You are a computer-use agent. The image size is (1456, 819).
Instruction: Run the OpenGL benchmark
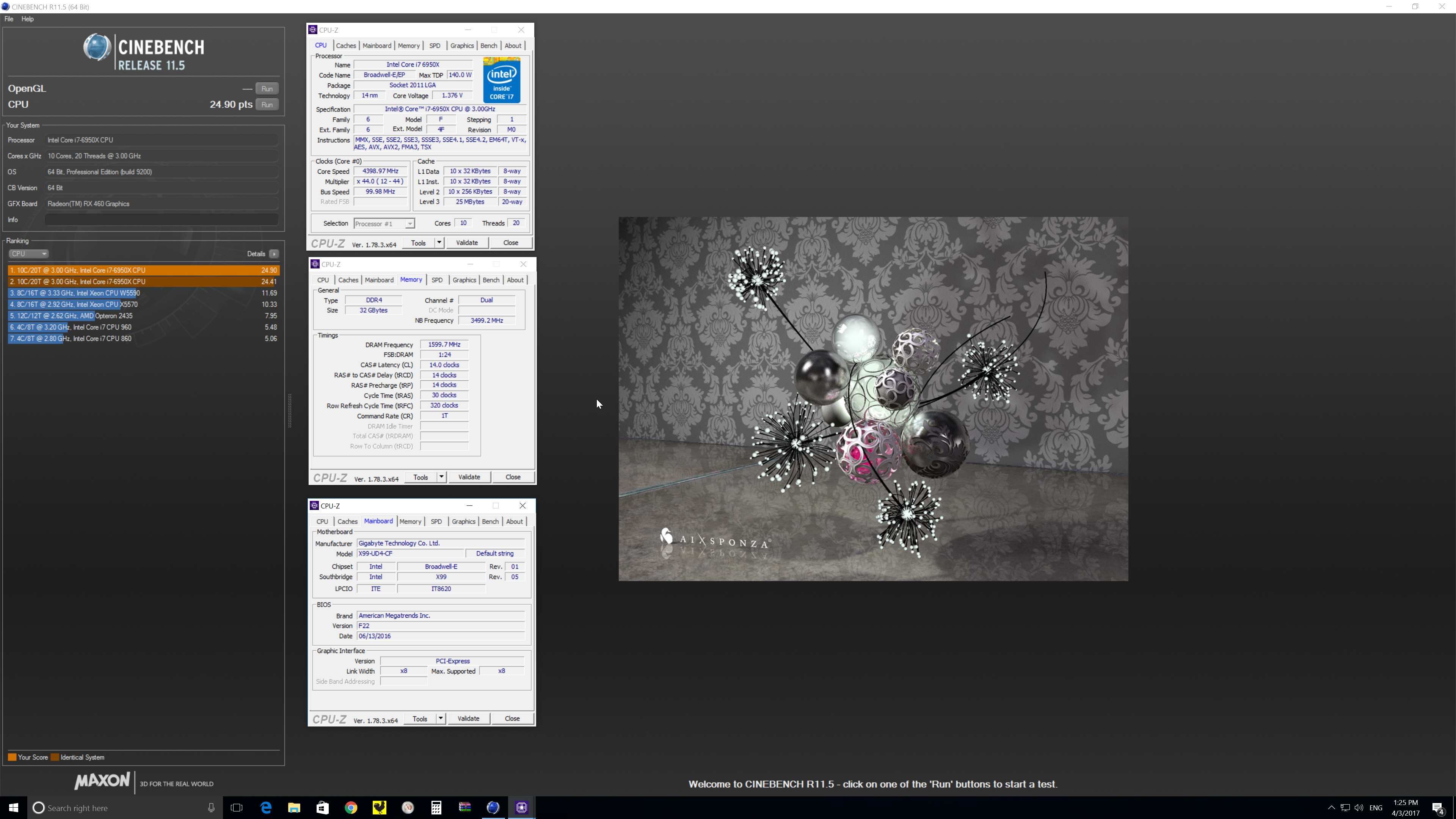pyautogui.click(x=267, y=89)
